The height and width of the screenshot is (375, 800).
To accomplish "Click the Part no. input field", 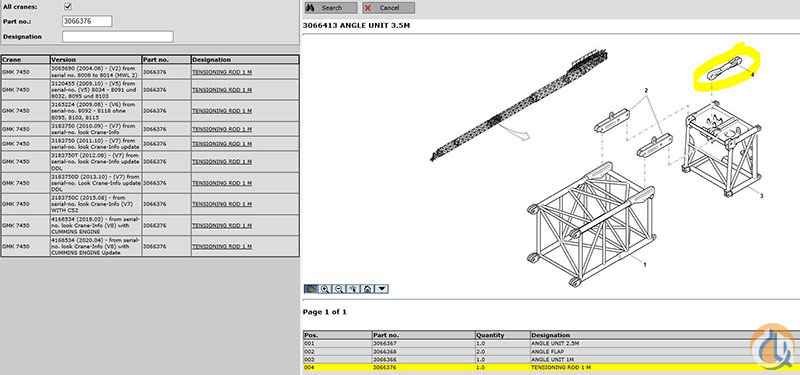I will 87,21.
